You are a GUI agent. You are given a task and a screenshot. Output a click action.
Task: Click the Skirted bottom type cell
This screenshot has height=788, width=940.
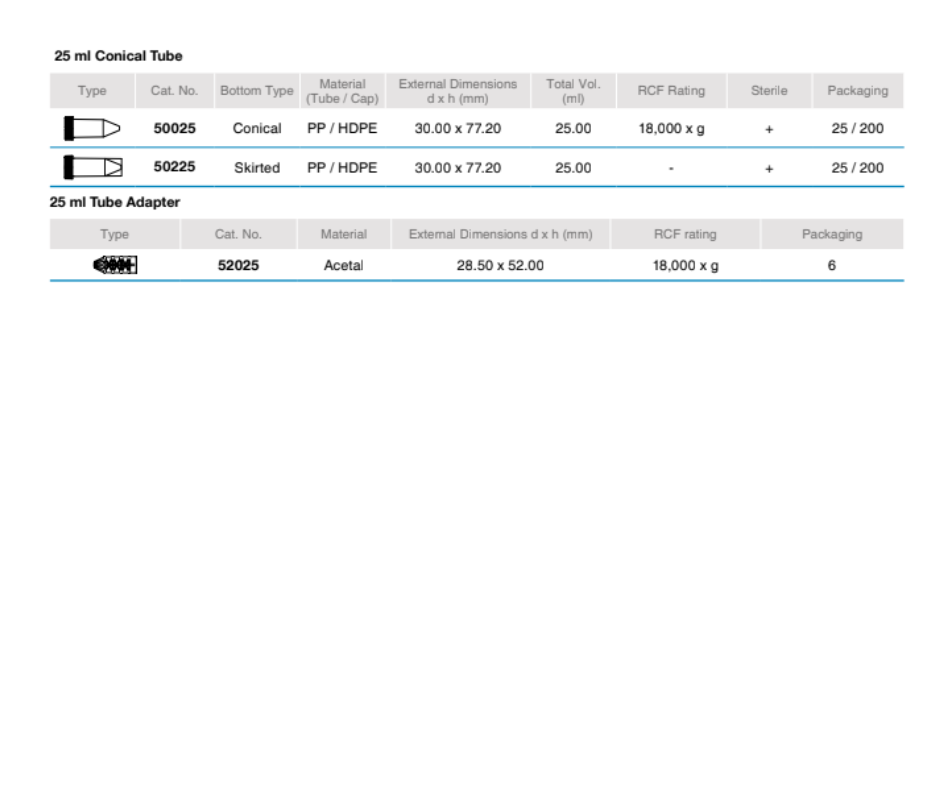click(x=257, y=168)
